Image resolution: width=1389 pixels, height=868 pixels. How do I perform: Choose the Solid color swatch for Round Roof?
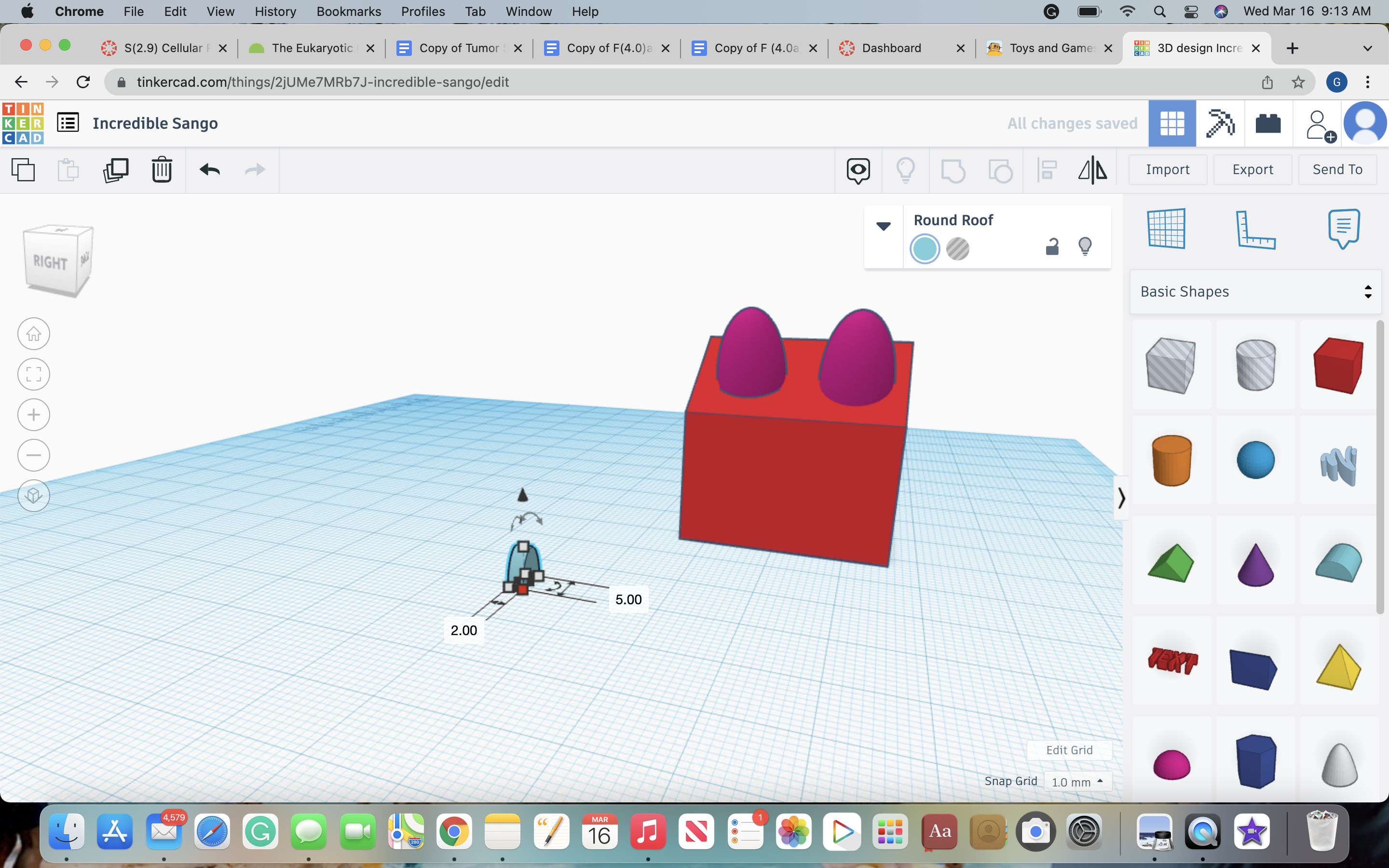925,249
